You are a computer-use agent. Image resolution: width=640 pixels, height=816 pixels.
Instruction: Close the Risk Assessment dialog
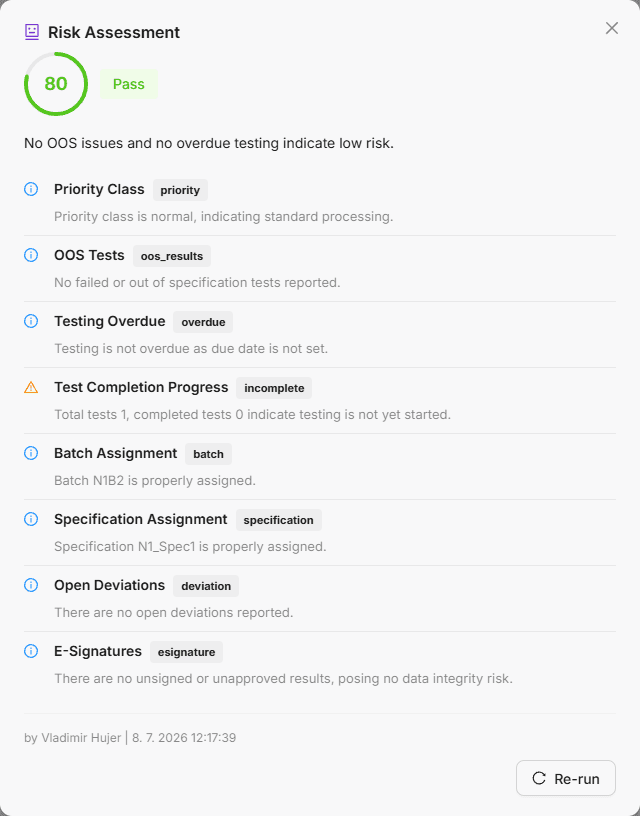[612, 28]
